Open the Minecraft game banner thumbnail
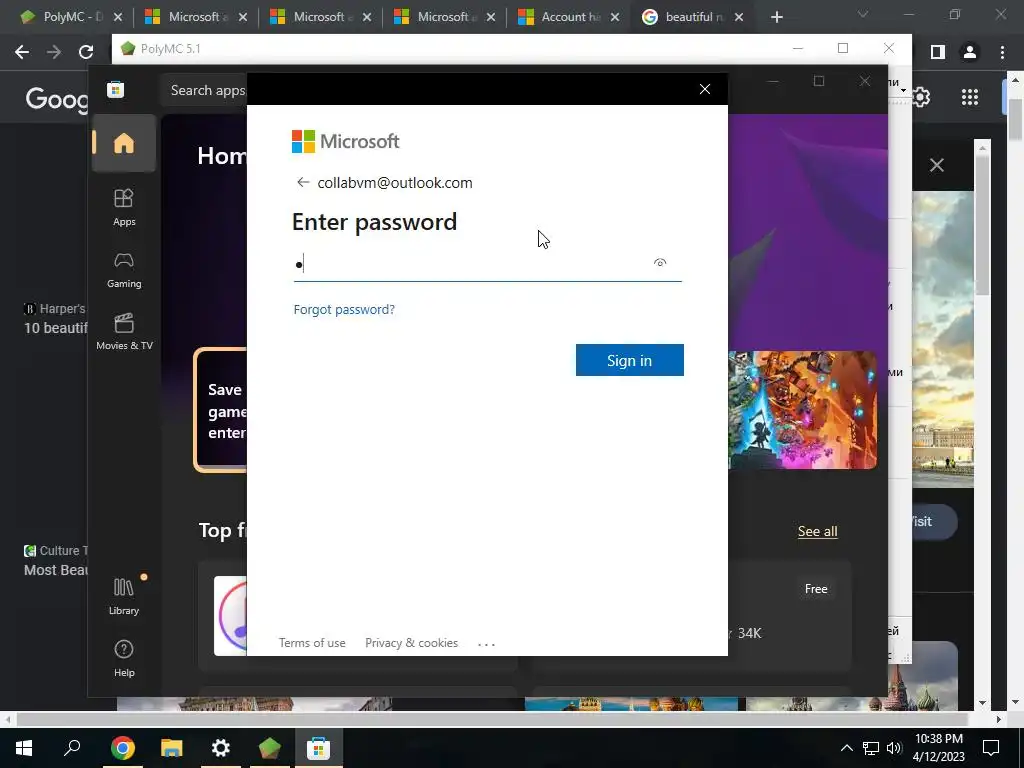The image size is (1024, 768). (x=803, y=409)
